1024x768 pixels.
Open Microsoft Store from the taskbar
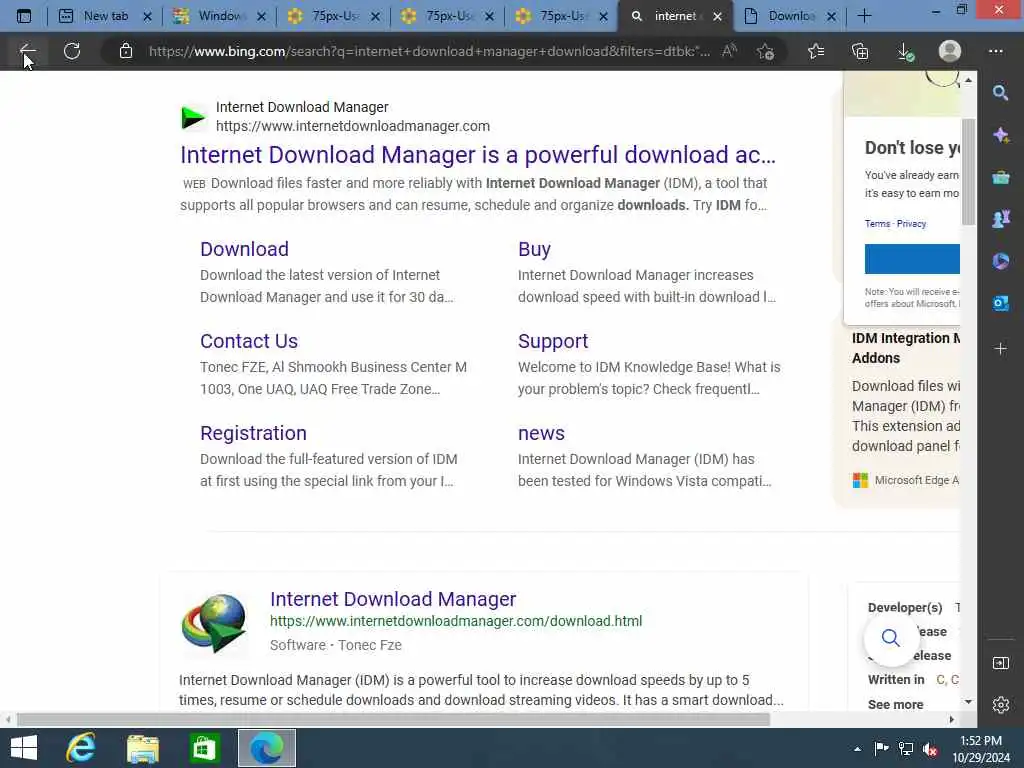point(204,748)
